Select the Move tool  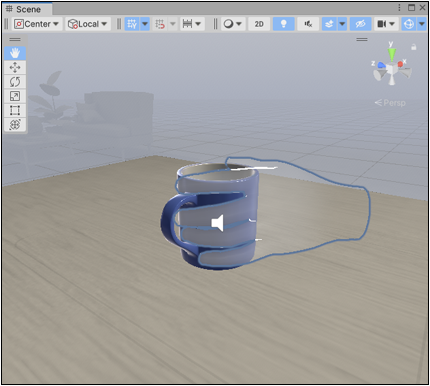[x=15, y=68]
